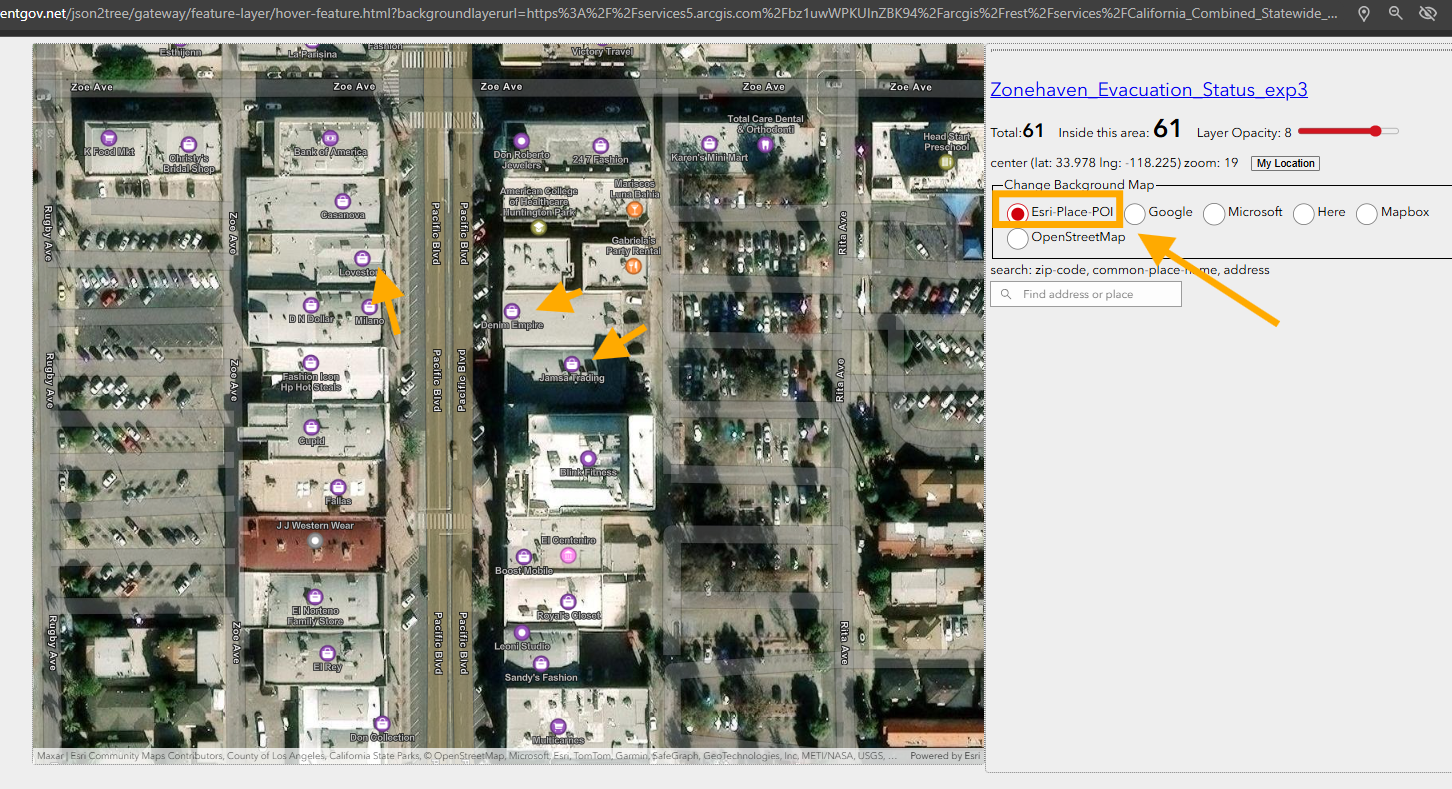This screenshot has height=789, width=1452.
Task: Click the 'search: zip-code' hint text
Action: tap(1130, 270)
